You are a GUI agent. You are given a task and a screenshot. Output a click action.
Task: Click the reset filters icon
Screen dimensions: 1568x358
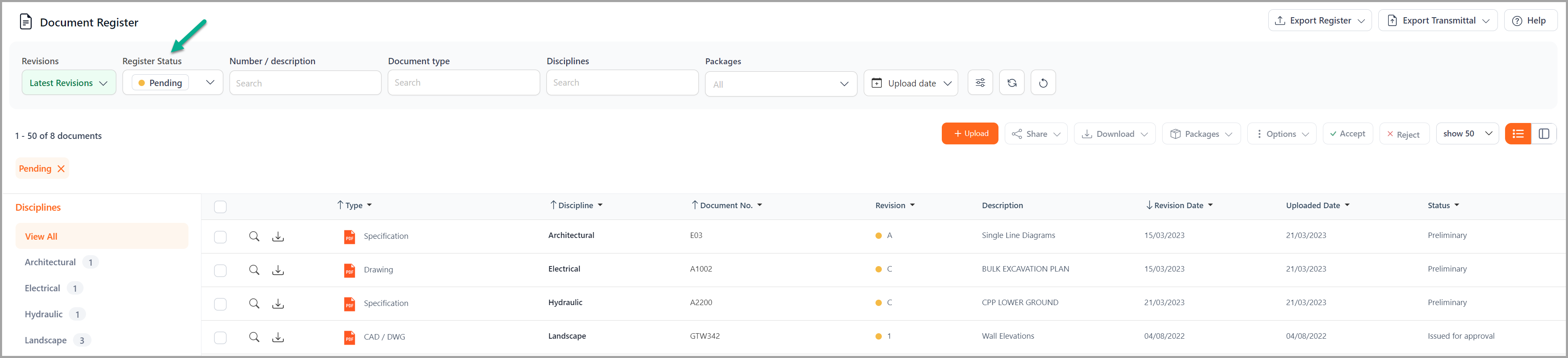pyautogui.click(x=1043, y=83)
